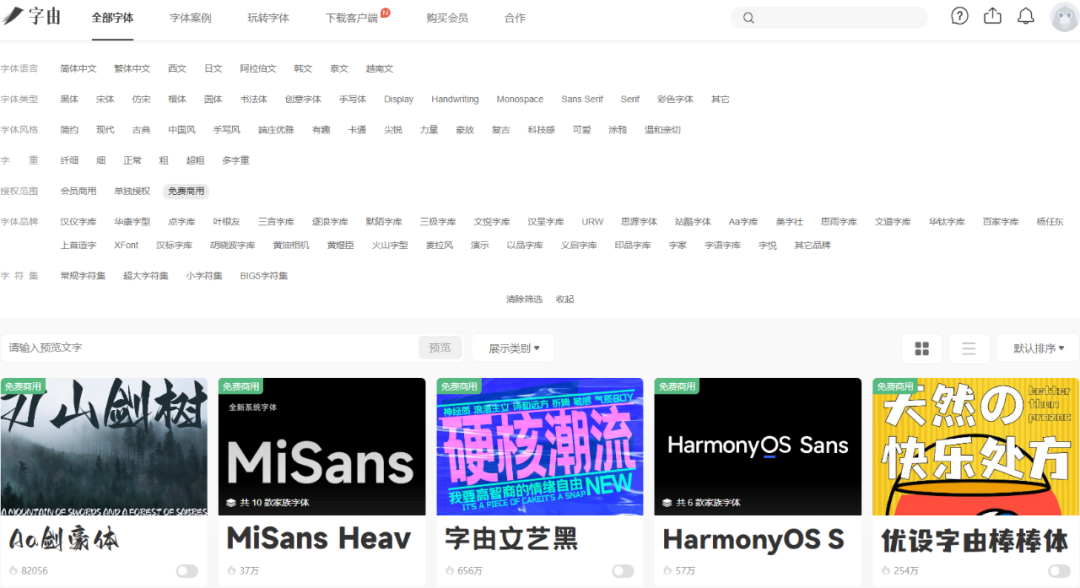Switch to grid view icon
This screenshot has height=588, width=1080.
(922, 348)
